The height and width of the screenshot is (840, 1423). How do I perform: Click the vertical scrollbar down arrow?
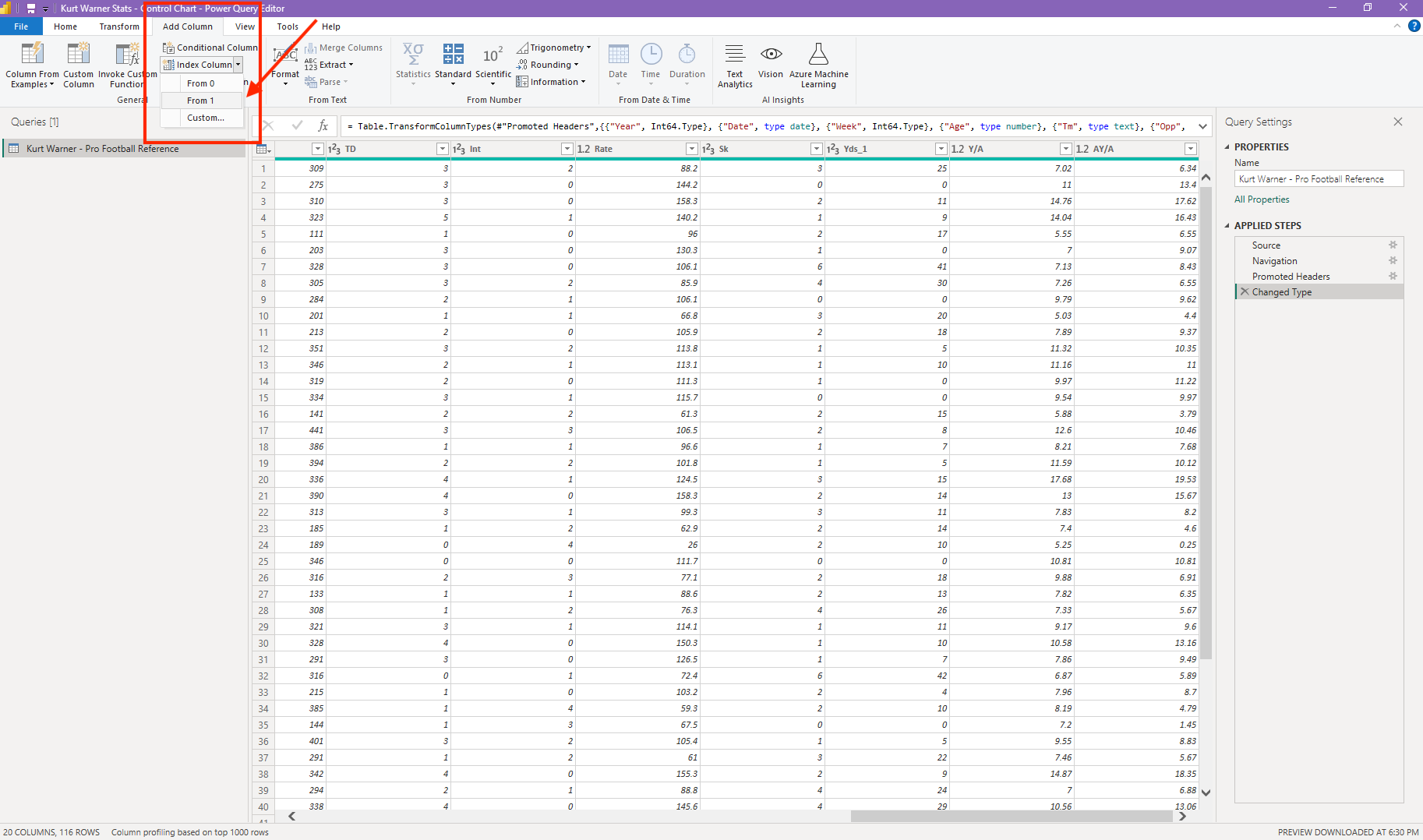(x=1206, y=792)
